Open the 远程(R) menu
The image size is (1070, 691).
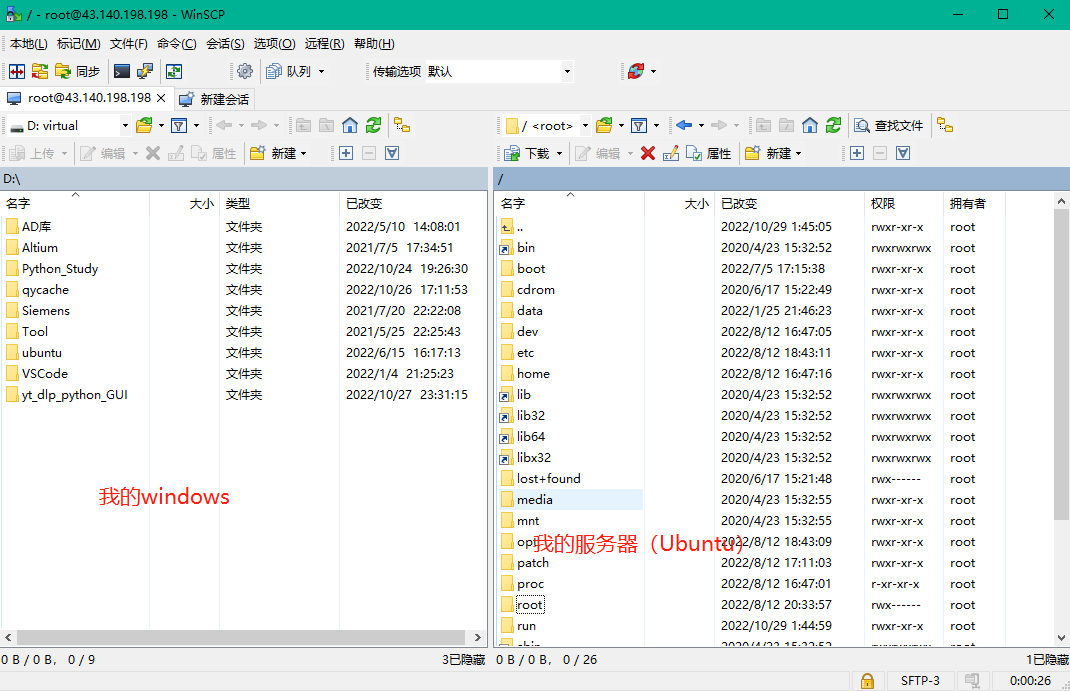(x=324, y=44)
